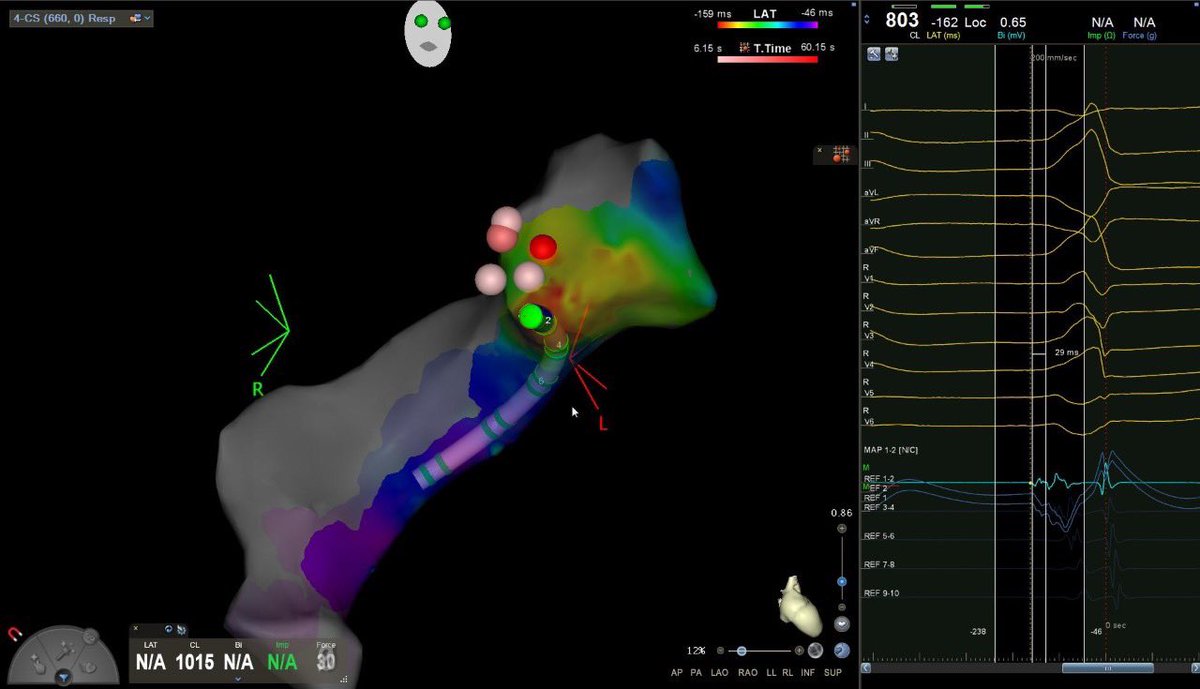Click the 29 ms caliper measurement
The height and width of the screenshot is (689, 1200).
(x=1065, y=353)
